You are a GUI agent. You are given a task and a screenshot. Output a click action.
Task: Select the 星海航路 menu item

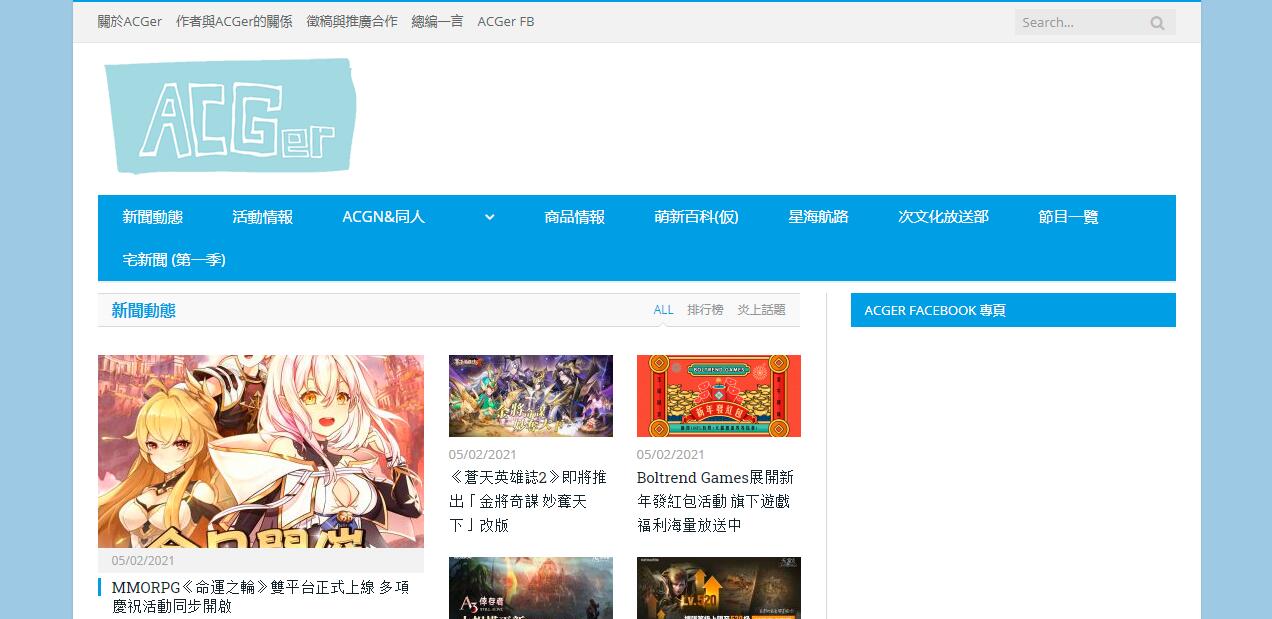[x=819, y=217]
